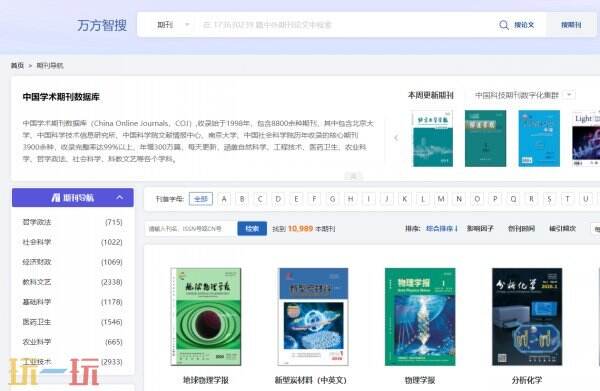
Task: Filter journals by letter D
Action: (x=278, y=199)
